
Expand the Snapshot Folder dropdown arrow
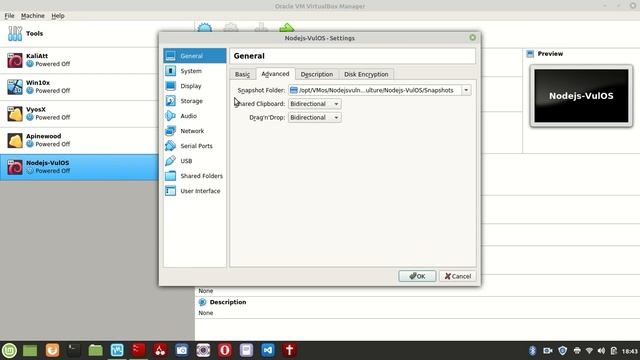coord(466,90)
